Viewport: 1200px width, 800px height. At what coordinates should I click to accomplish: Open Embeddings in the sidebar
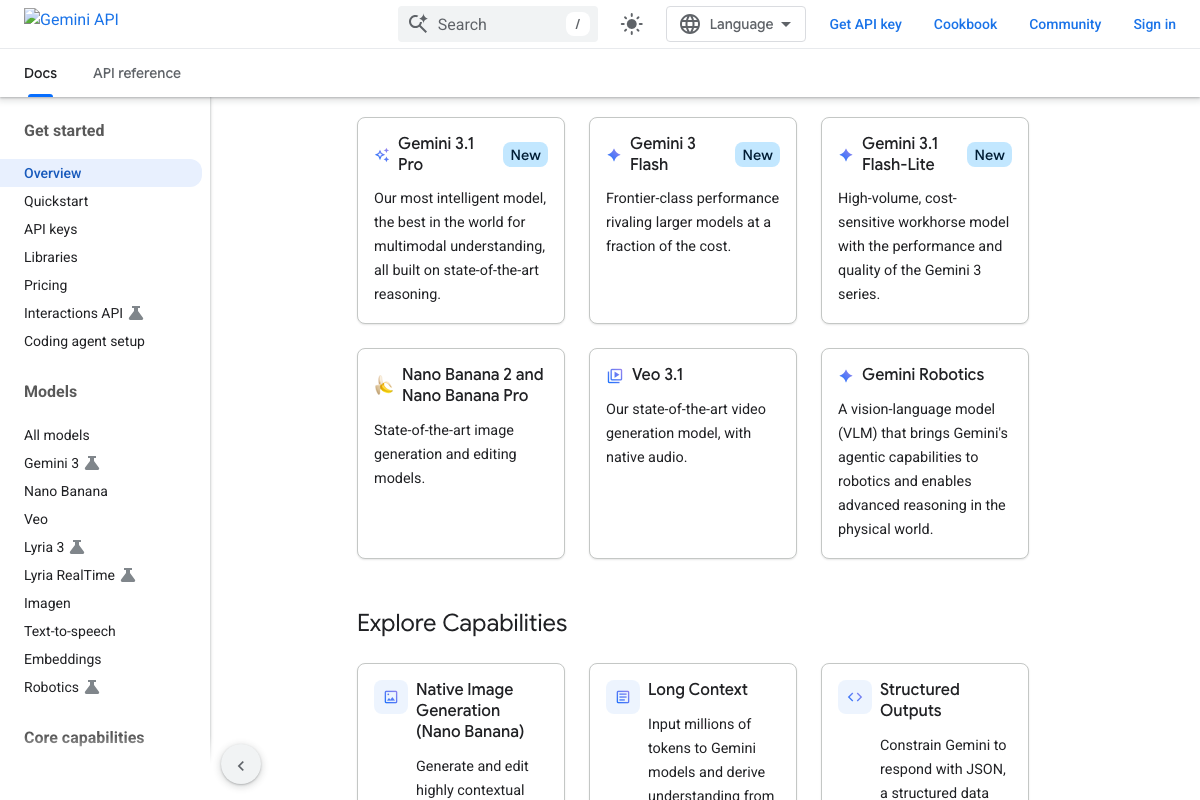pyautogui.click(x=63, y=659)
